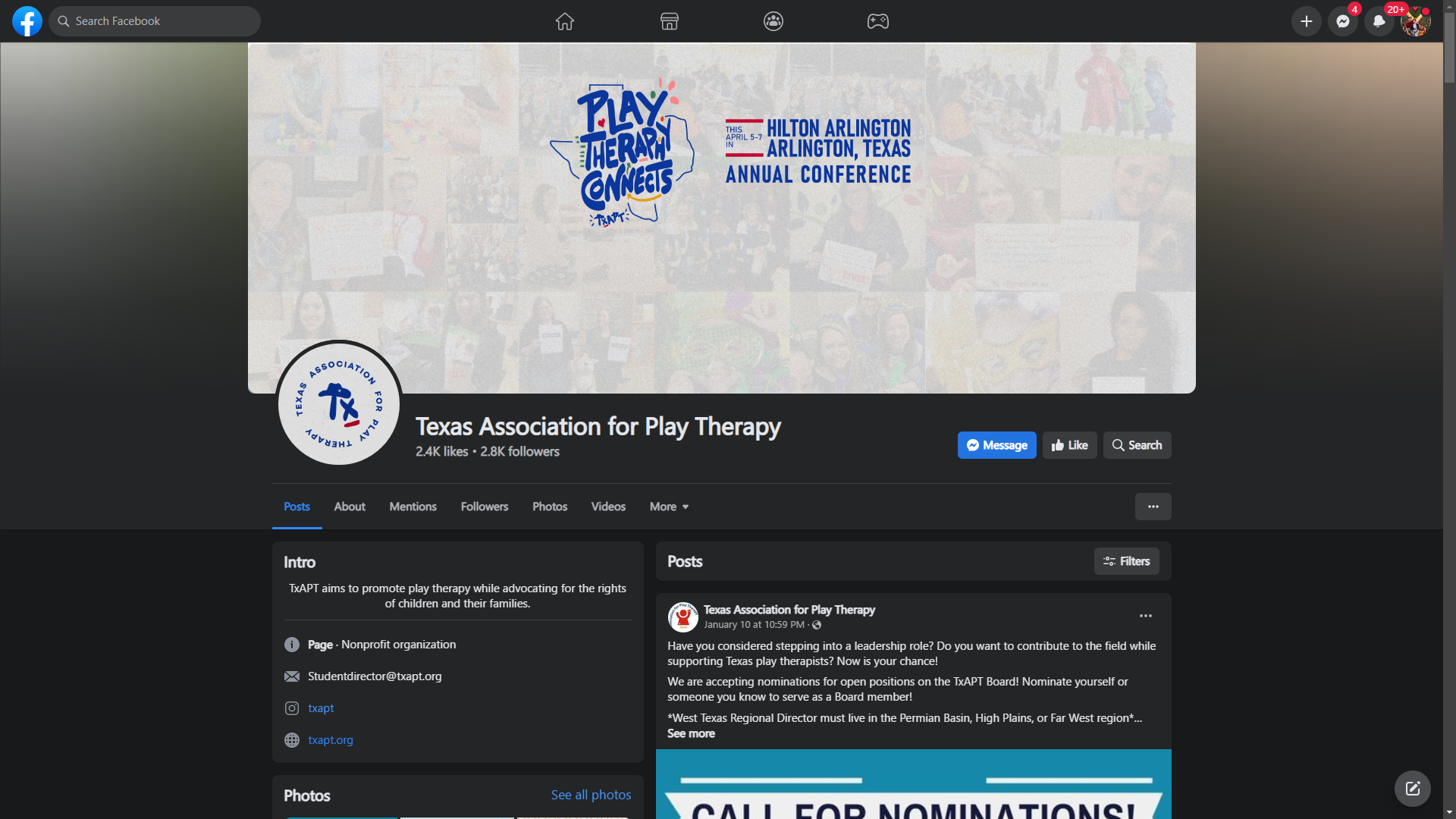This screenshot has height=819, width=1456.
Task: Open the Gaming icon
Action: (x=878, y=21)
